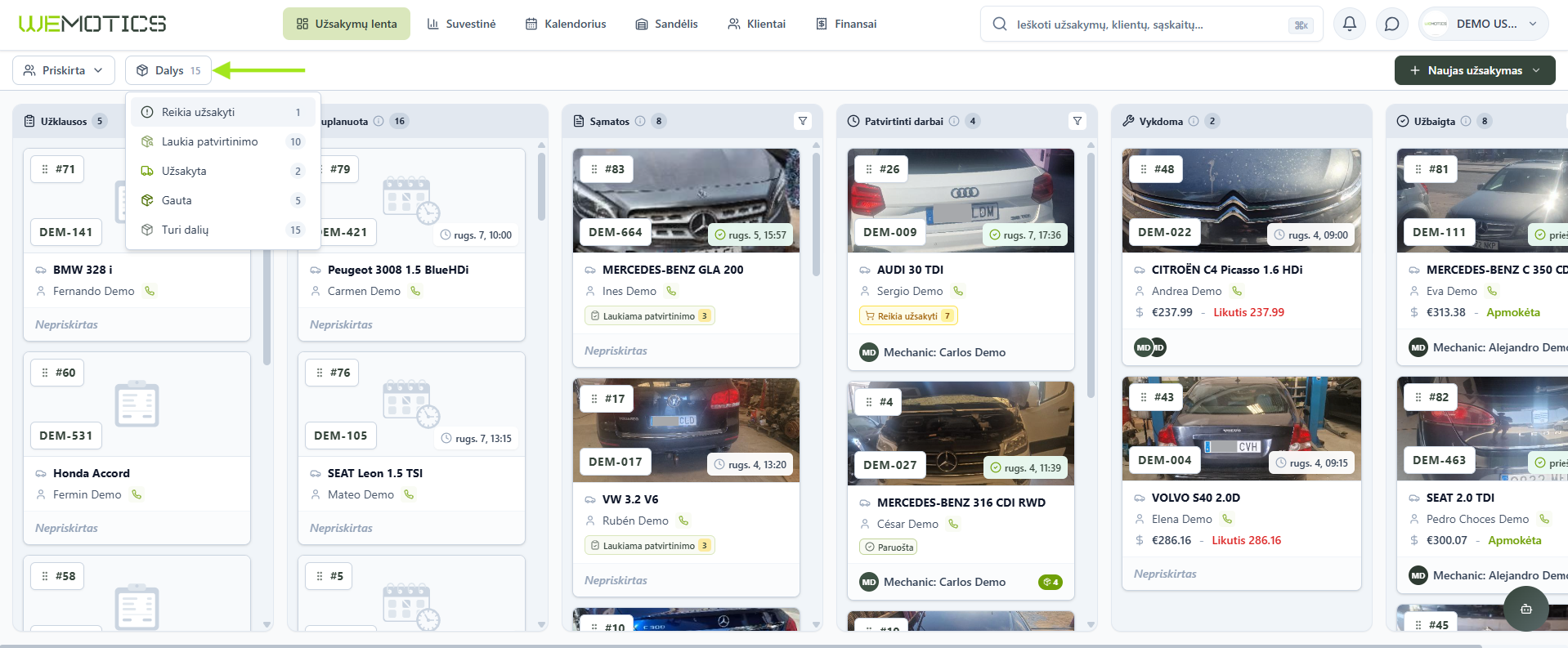Click the drag handle on order #26
The image size is (1568, 648).
[x=869, y=169]
